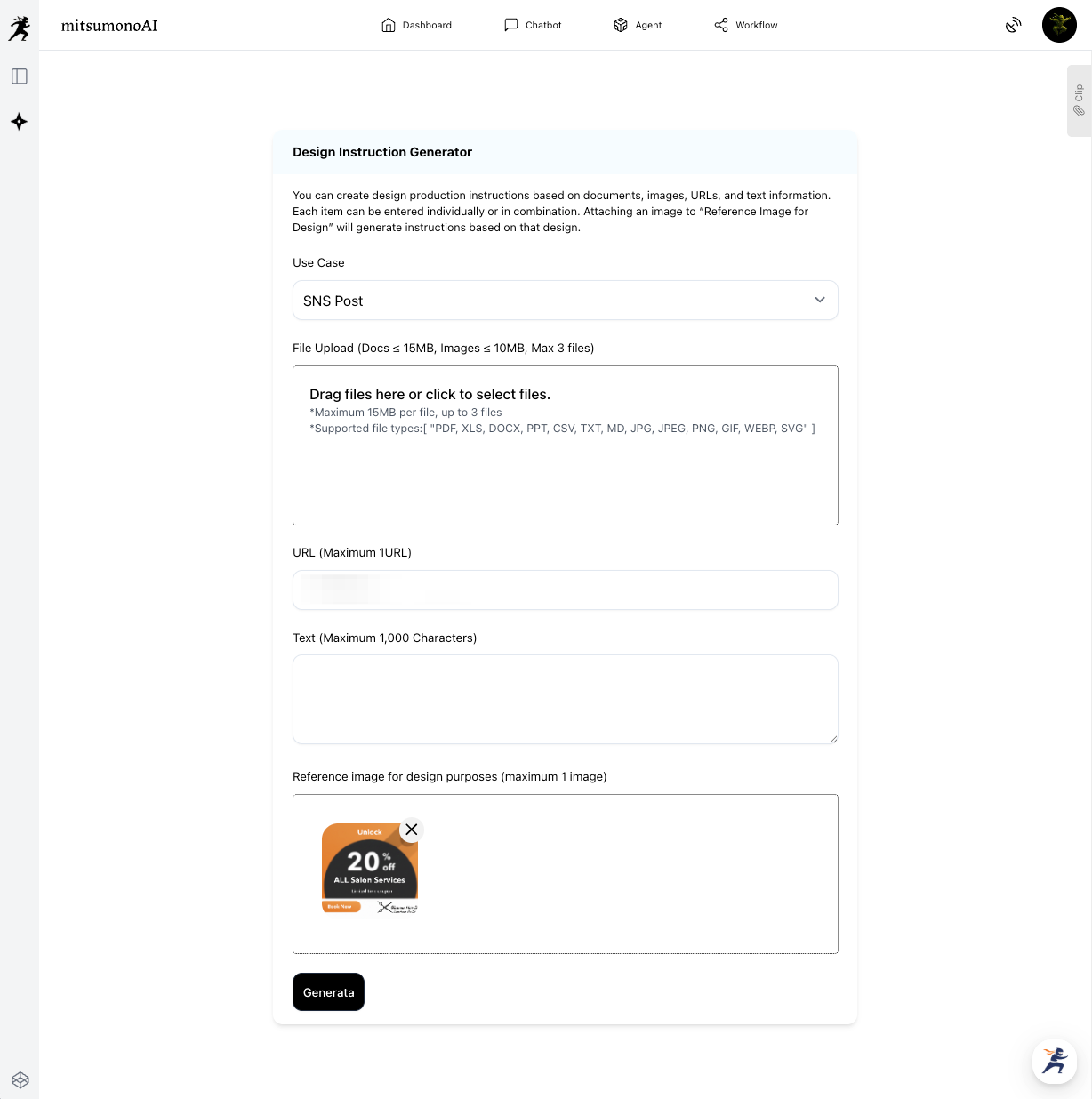Go to the Dashboard tab
Image resolution: width=1092 pixels, height=1099 pixels.
[x=416, y=25]
